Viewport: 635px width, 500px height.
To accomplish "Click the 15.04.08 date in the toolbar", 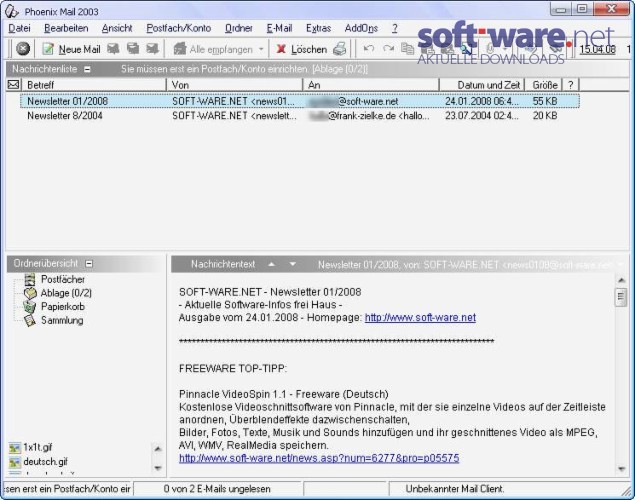I will (597, 49).
